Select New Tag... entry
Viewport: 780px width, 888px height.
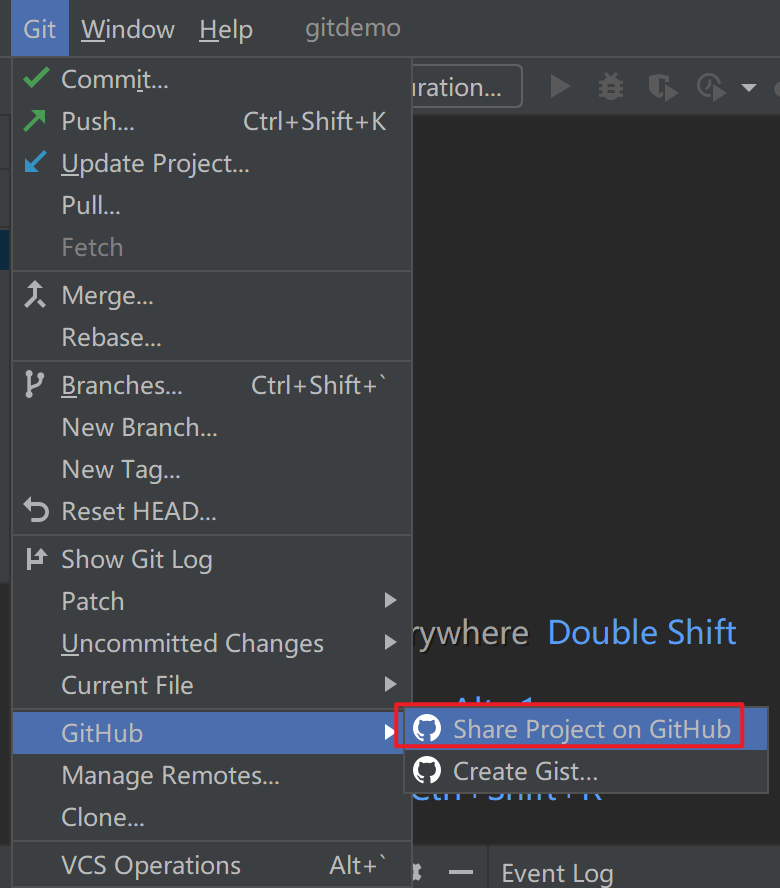(x=212, y=469)
